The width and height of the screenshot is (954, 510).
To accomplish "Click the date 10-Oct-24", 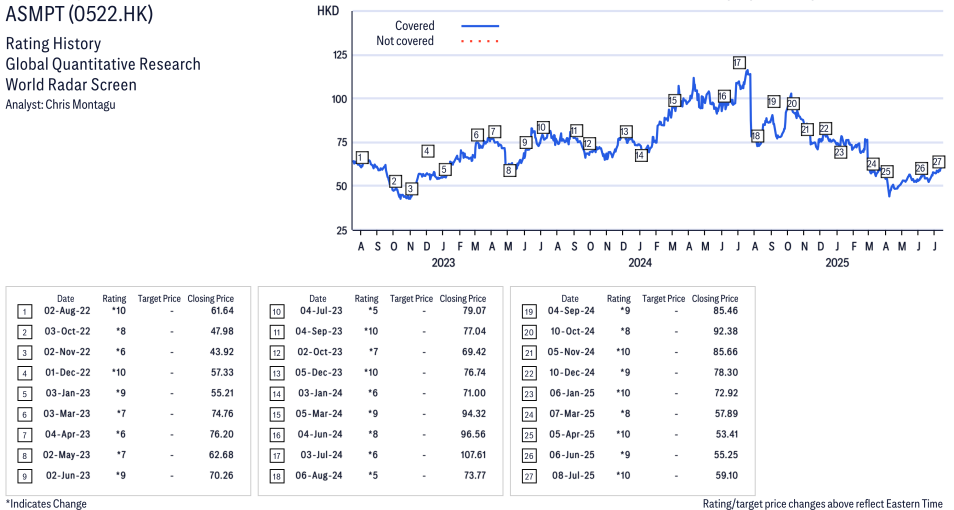I will pos(571,332).
